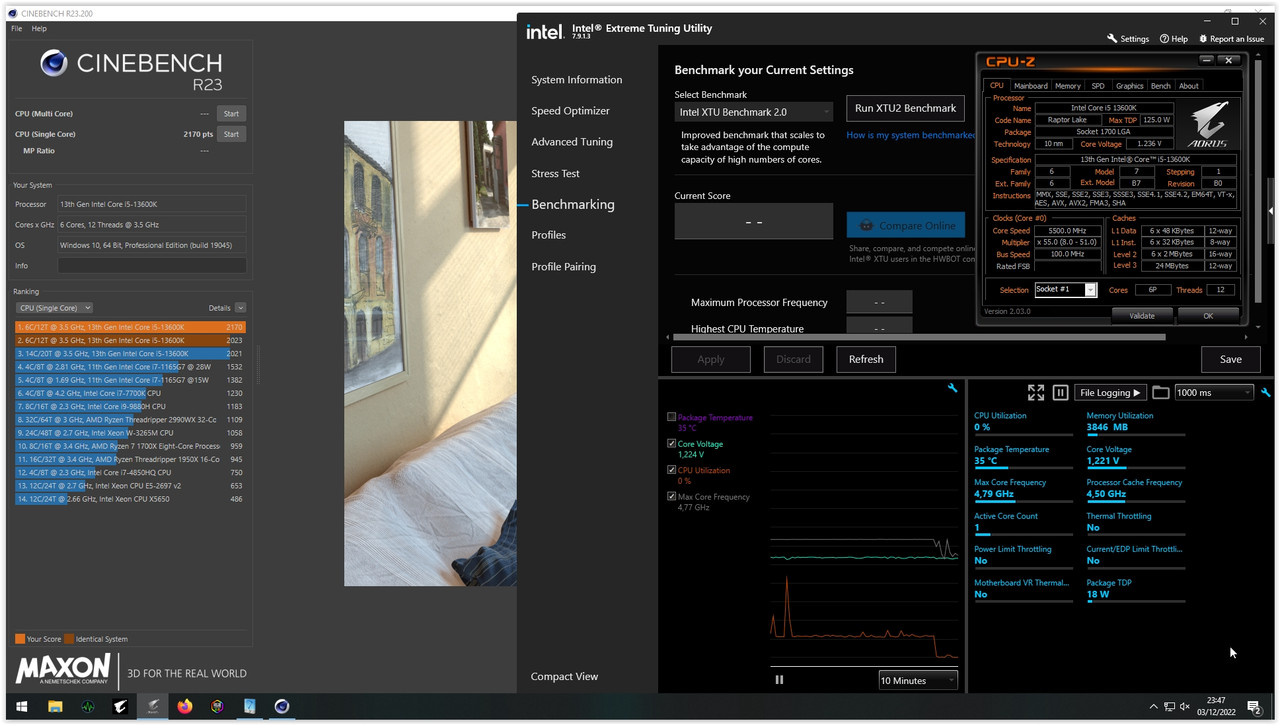Open the Aorus taskbar icon

click(120, 707)
